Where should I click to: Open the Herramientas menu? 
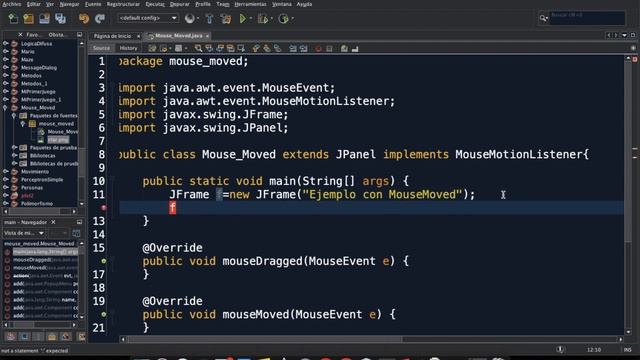click(250, 4)
